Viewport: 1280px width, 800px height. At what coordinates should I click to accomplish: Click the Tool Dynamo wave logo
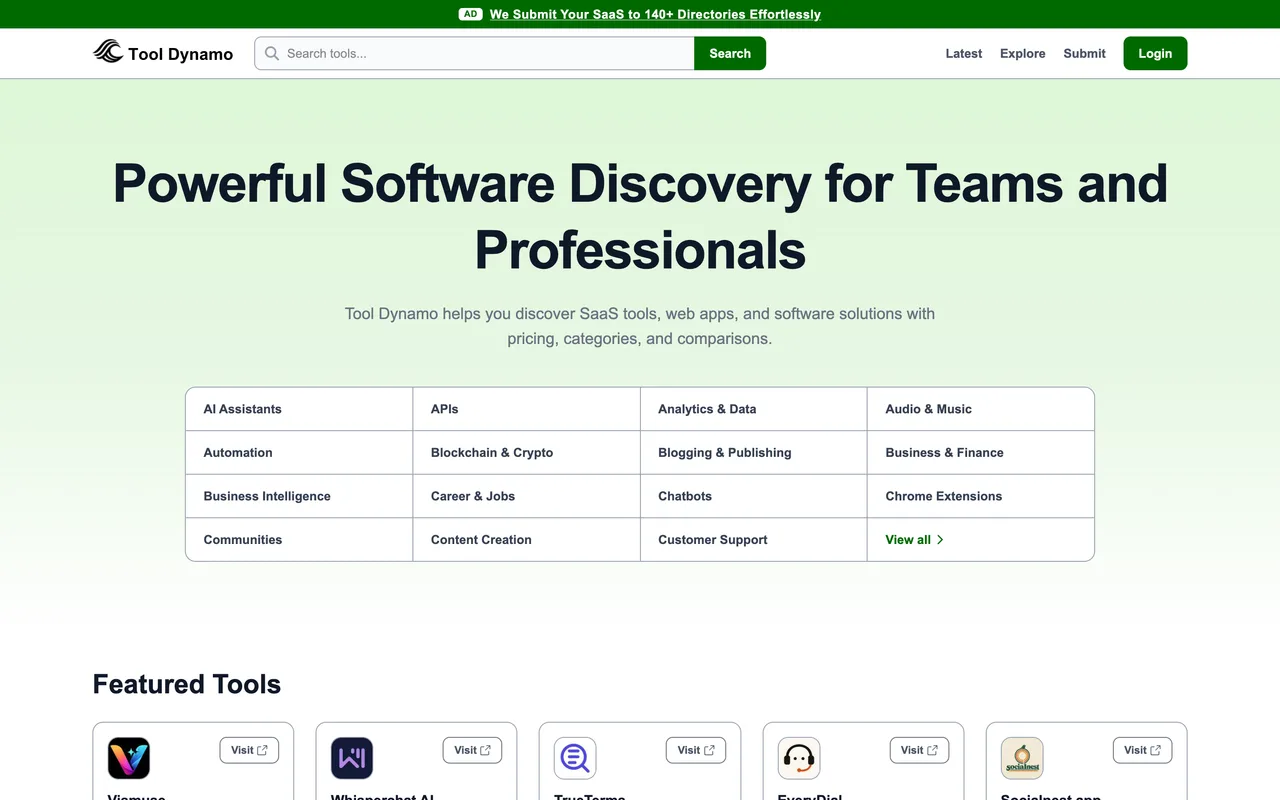point(108,52)
